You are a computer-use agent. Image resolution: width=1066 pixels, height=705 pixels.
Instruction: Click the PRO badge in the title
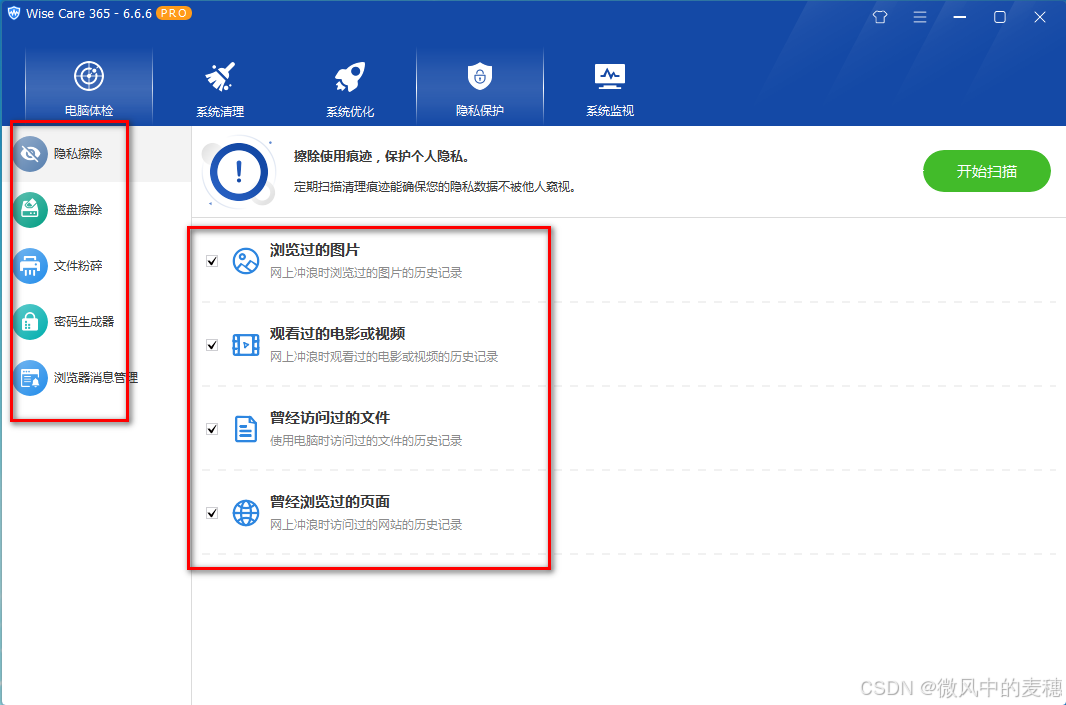point(174,13)
